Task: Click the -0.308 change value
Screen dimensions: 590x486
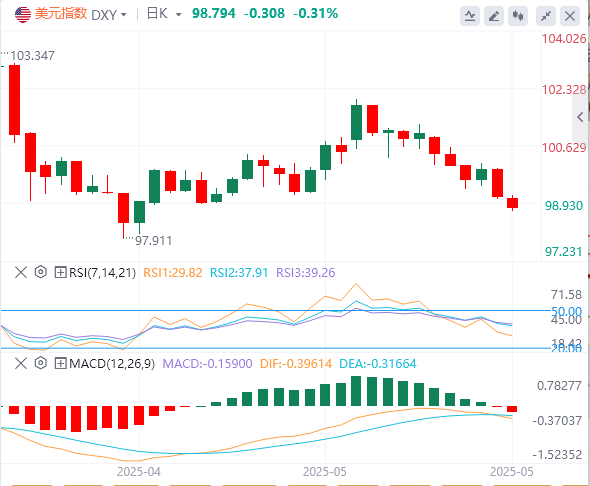Action: coord(264,14)
